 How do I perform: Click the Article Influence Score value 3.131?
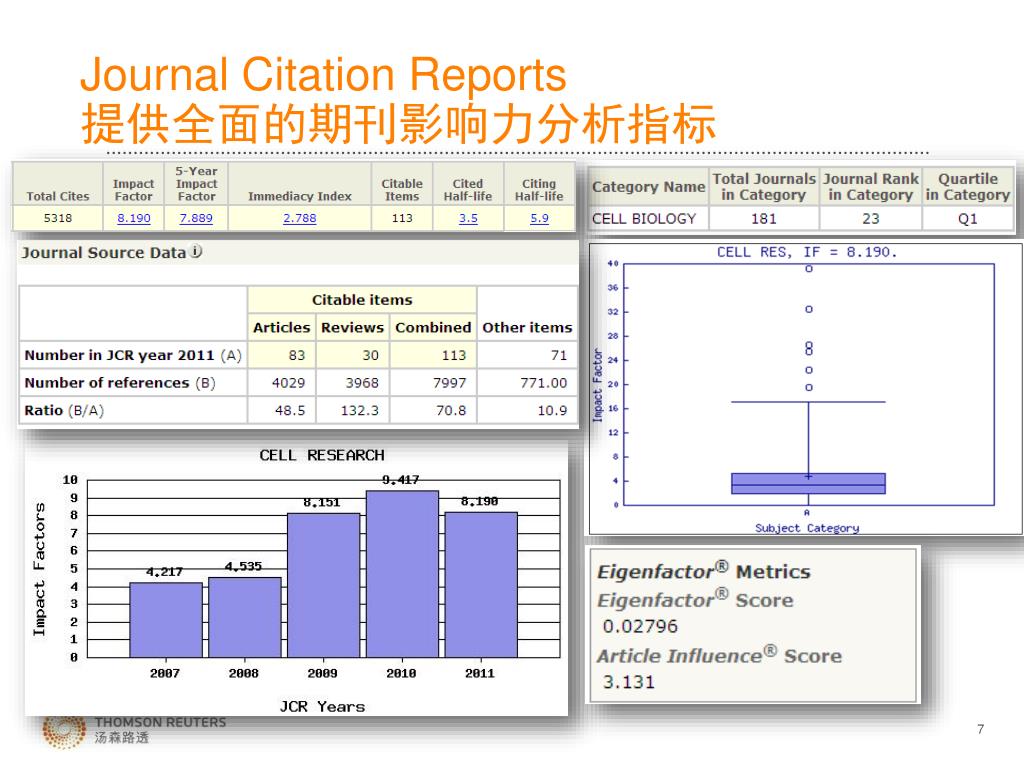[x=628, y=682]
